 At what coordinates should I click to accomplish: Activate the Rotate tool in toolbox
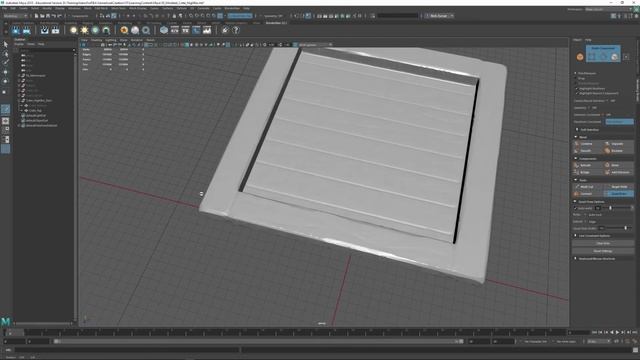pos(6,81)
